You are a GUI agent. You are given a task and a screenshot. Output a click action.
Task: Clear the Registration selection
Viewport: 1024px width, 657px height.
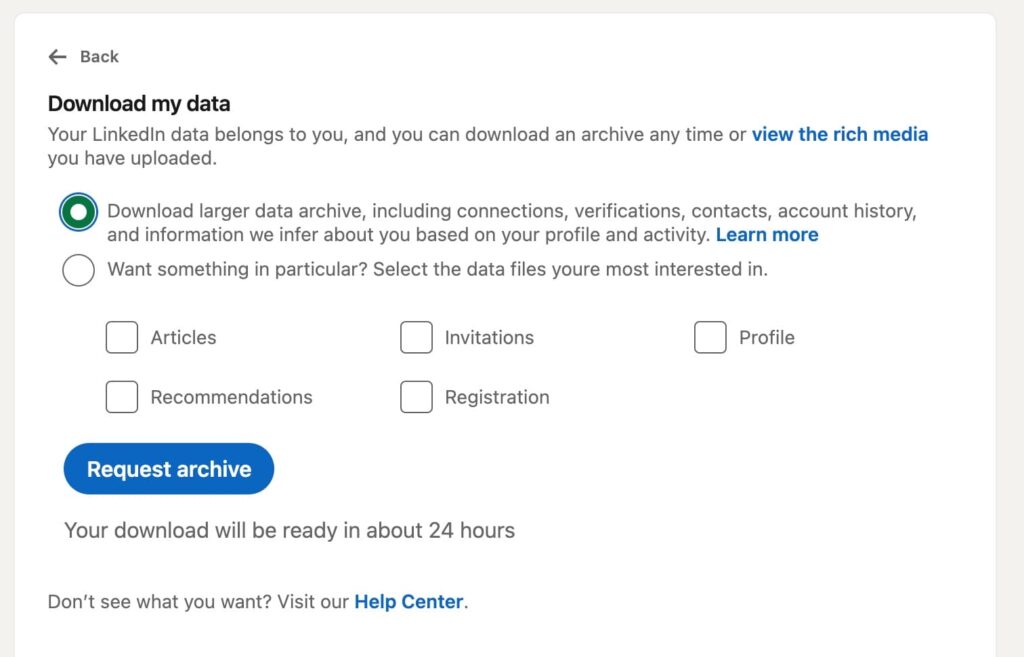pyautogui.click(x=416, y=396)
